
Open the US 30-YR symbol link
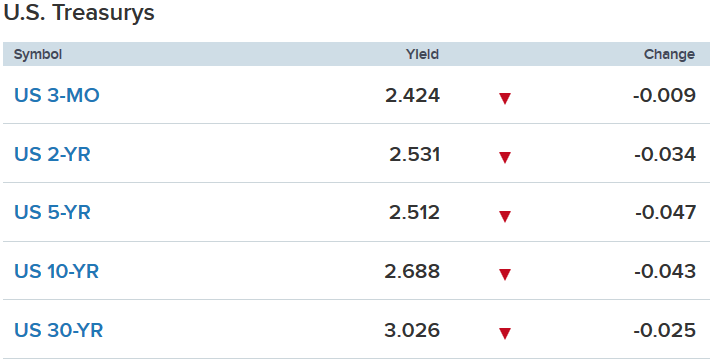tap(59, 330)
